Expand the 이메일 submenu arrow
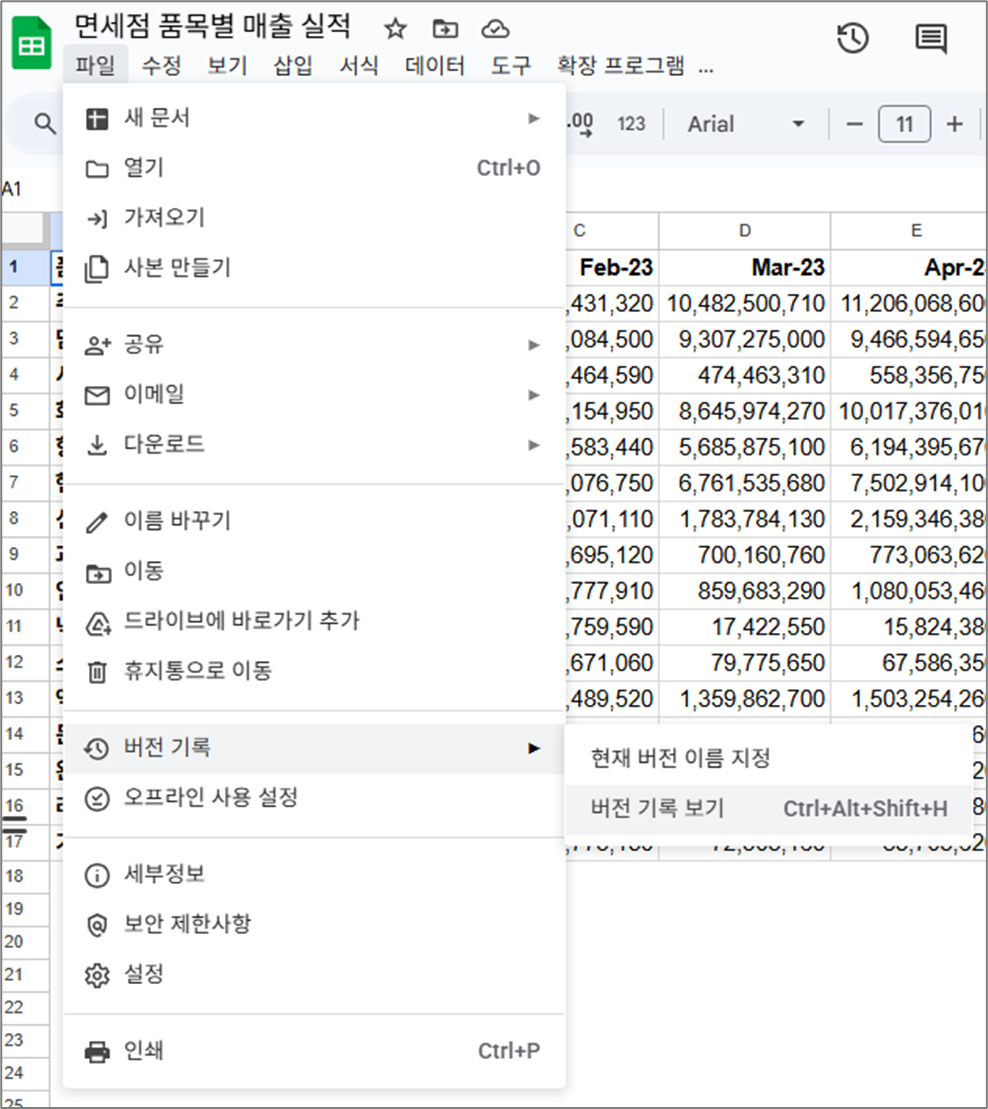The width and height of the screenshot is (988, 1109). click(534, 395)
